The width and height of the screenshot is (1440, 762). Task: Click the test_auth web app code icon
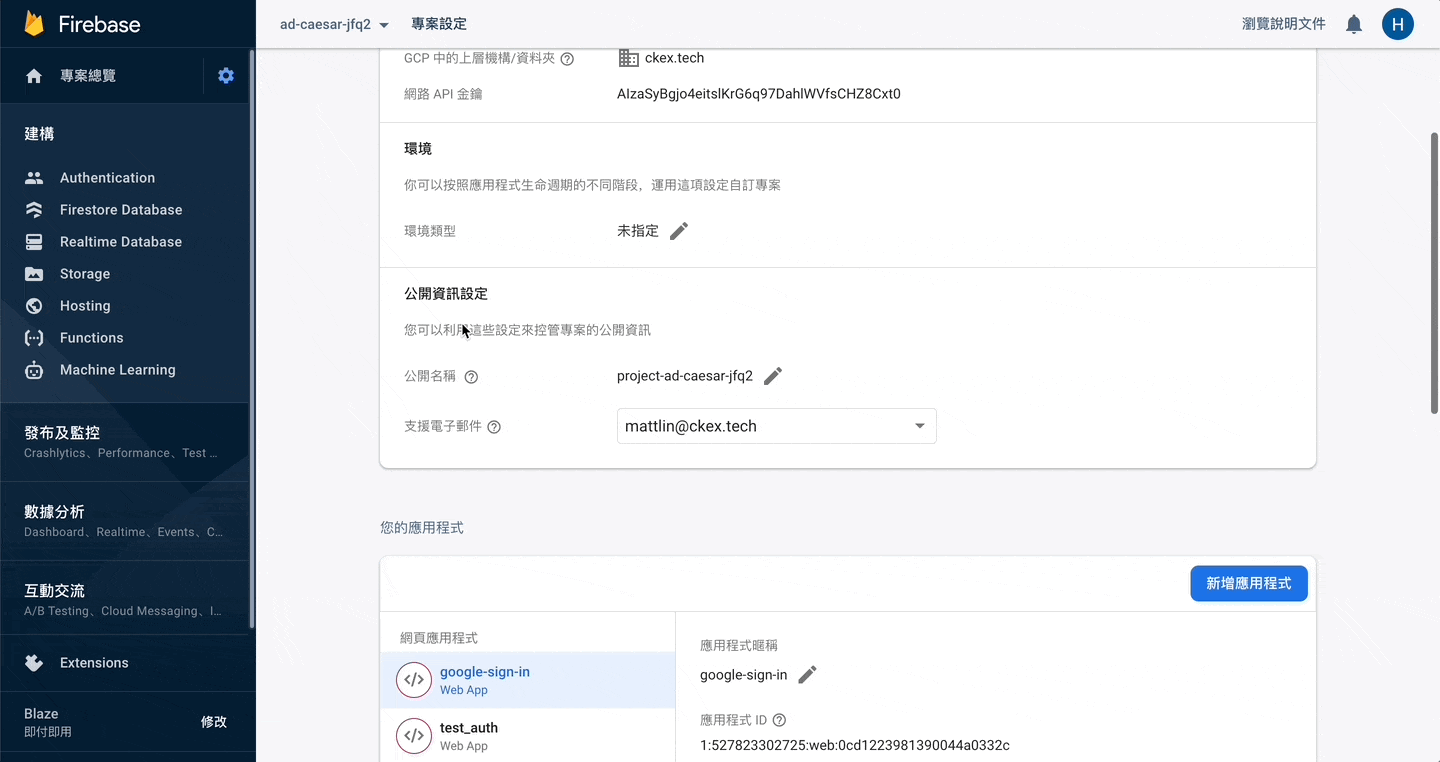tap(414, 736)
